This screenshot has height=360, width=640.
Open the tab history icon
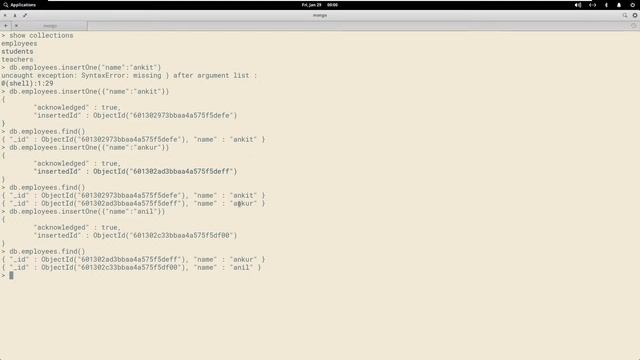point(633,26)
